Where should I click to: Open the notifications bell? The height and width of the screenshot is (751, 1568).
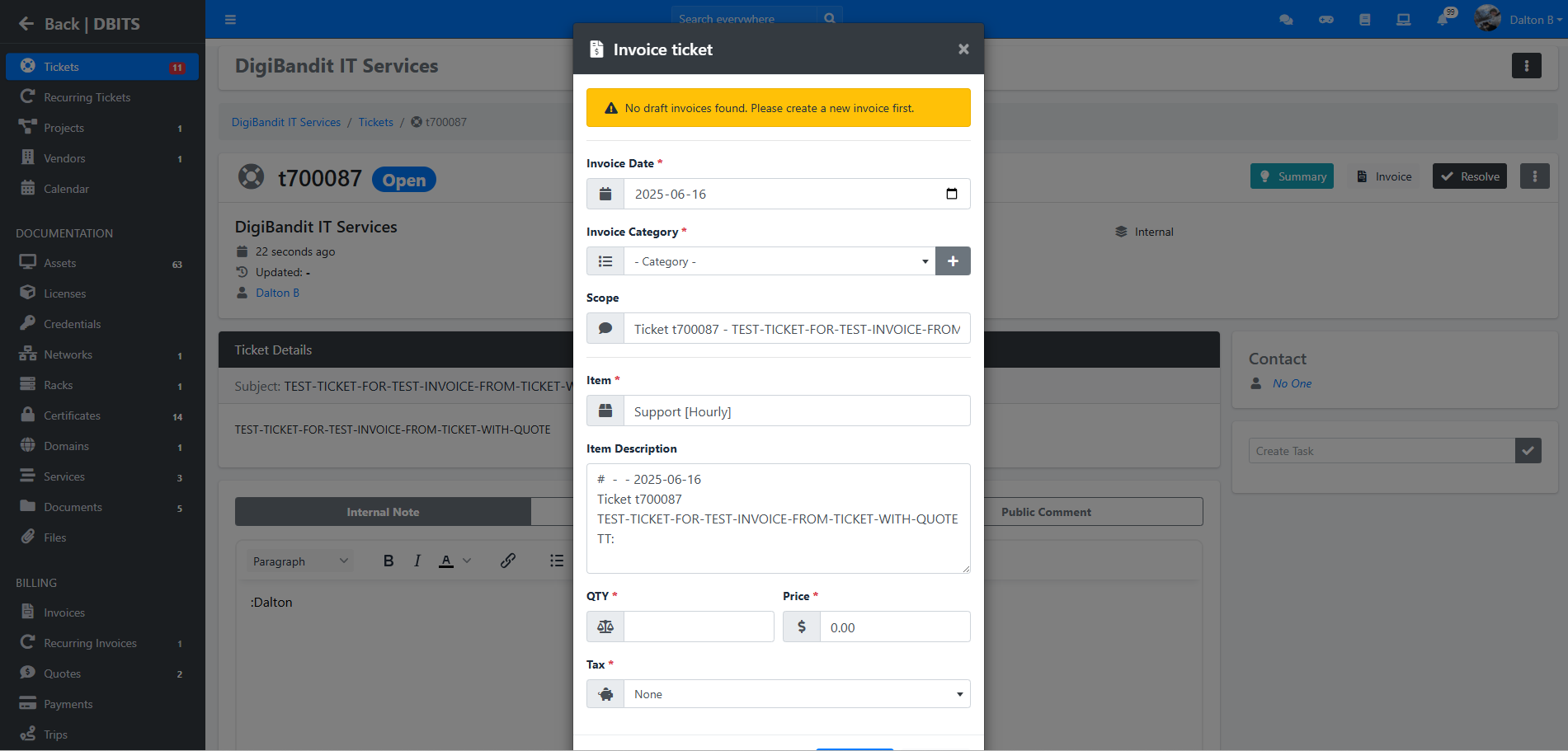click(1443, 20)
